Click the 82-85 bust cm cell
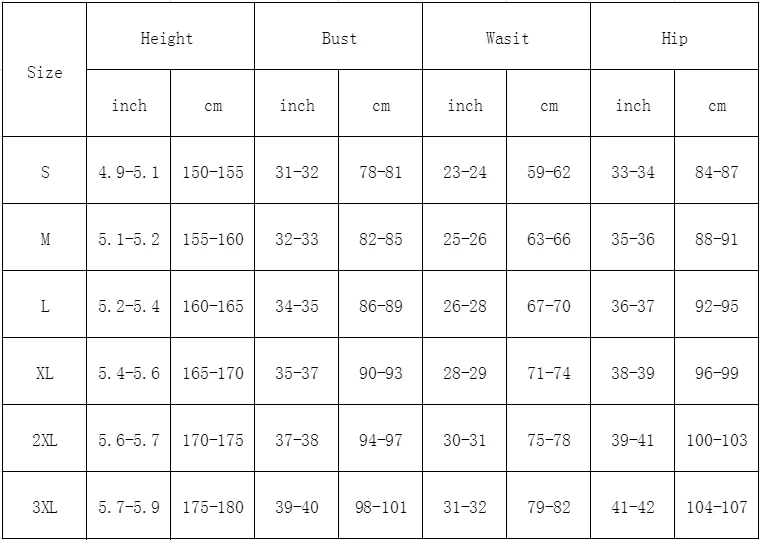This screenshot has width=760, height=540. click(x=381, y=239)
